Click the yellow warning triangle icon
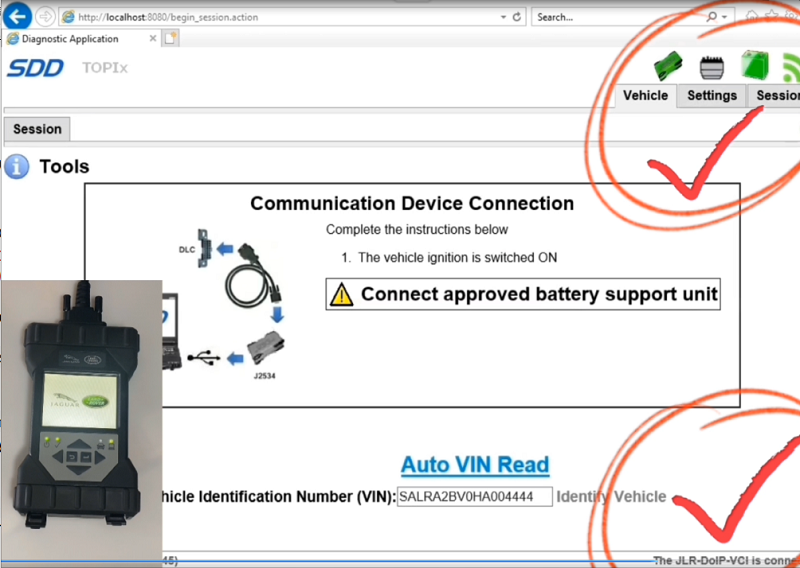 tap(341, 294)
